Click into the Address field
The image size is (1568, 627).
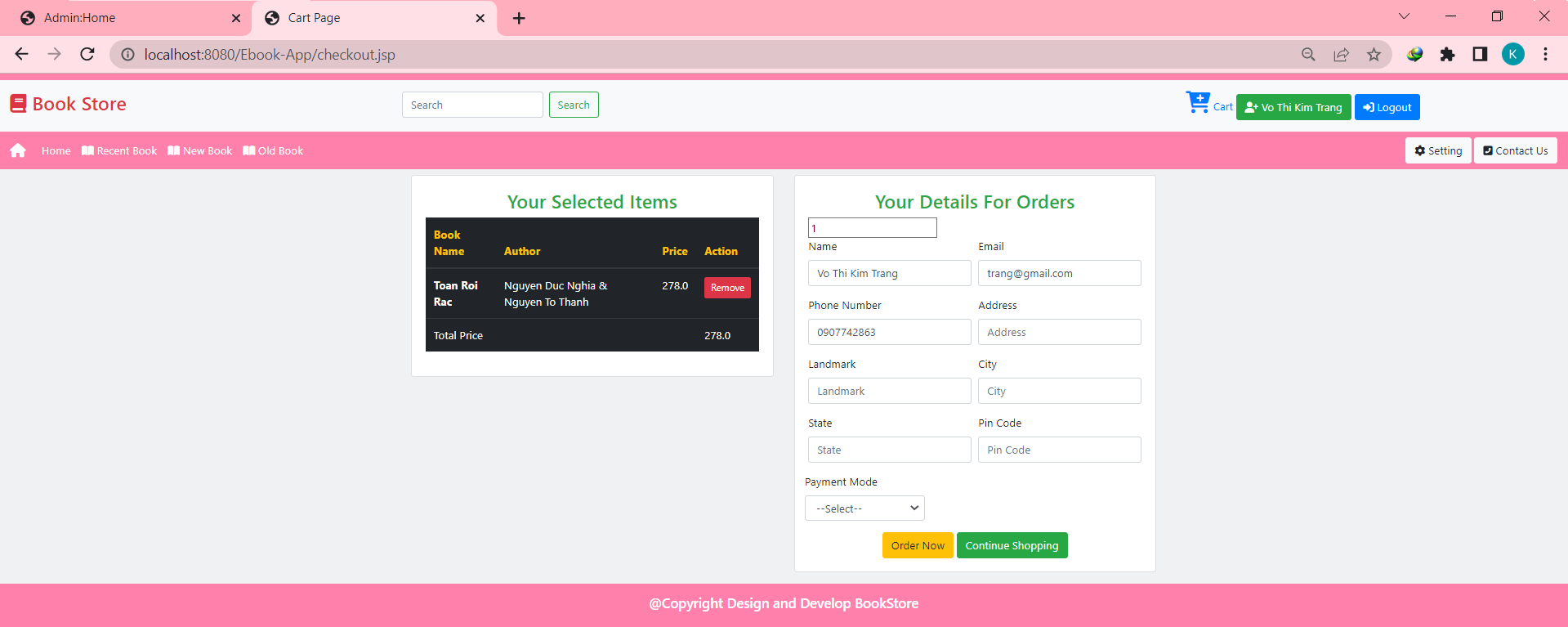1059,332
